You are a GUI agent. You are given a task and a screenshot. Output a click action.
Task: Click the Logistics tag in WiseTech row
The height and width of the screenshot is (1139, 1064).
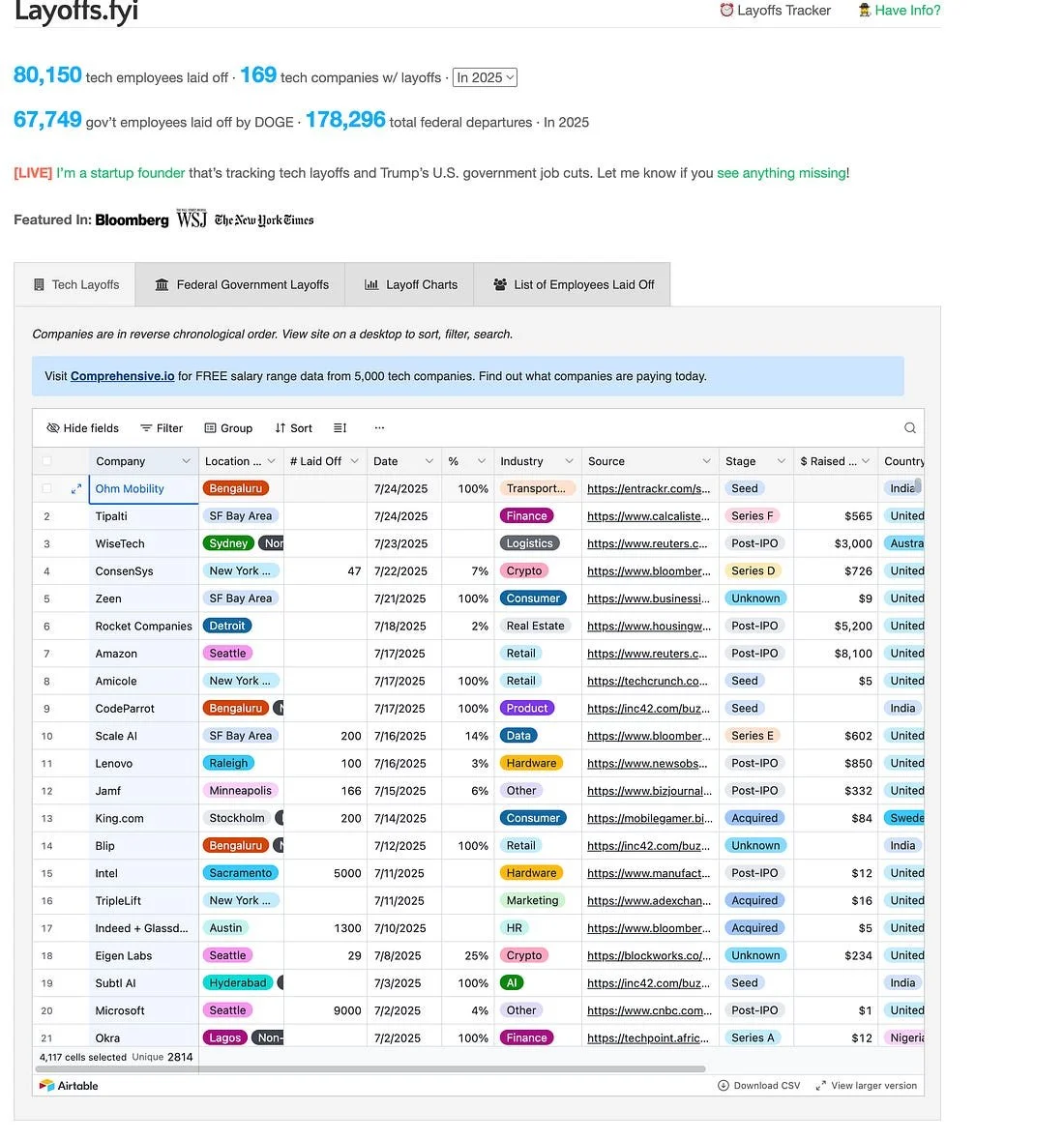[x=529, y=543]
